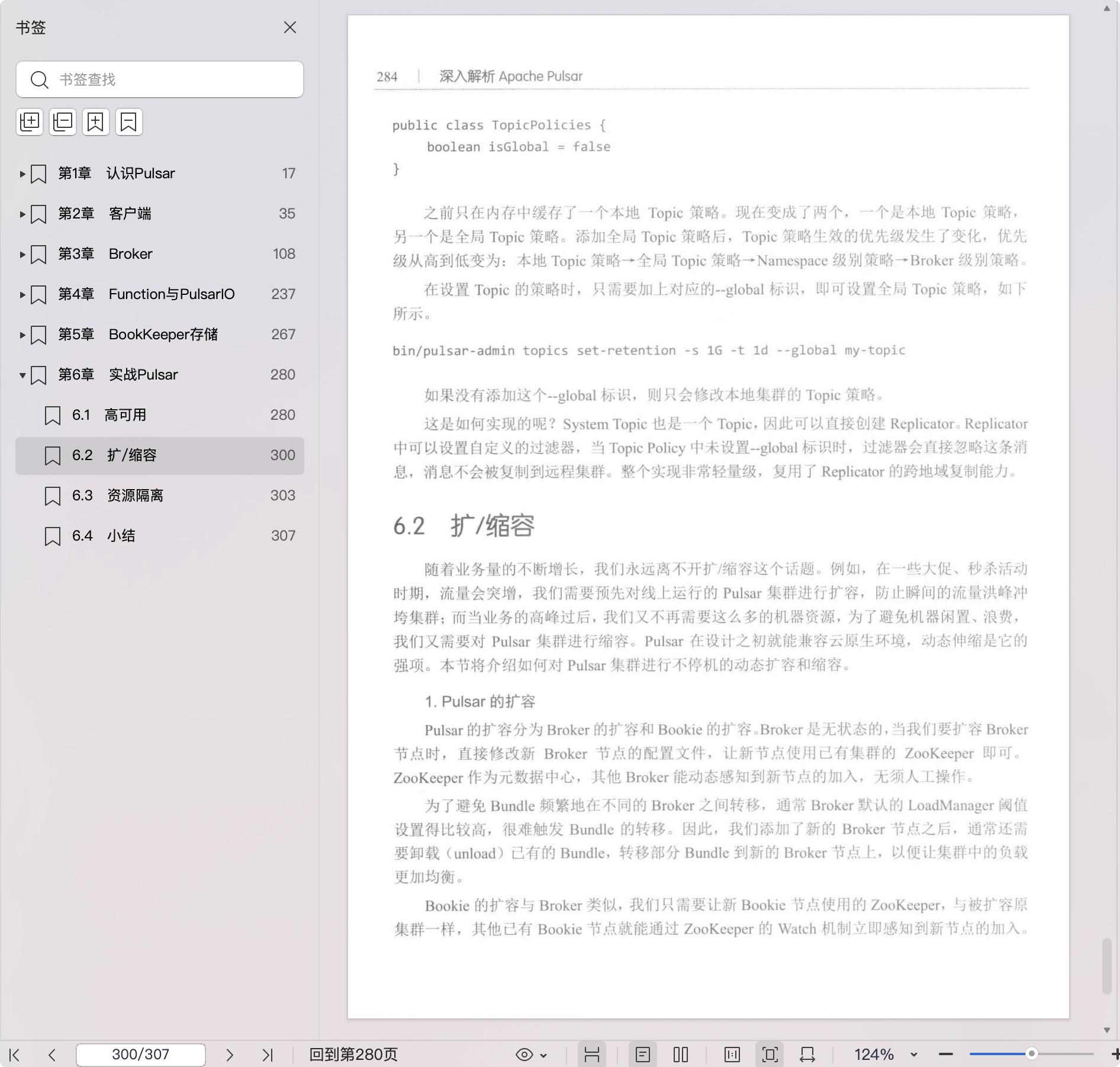Open the zoom percentage dropdown
1120x1067 pixels.
pos(913,1055)
